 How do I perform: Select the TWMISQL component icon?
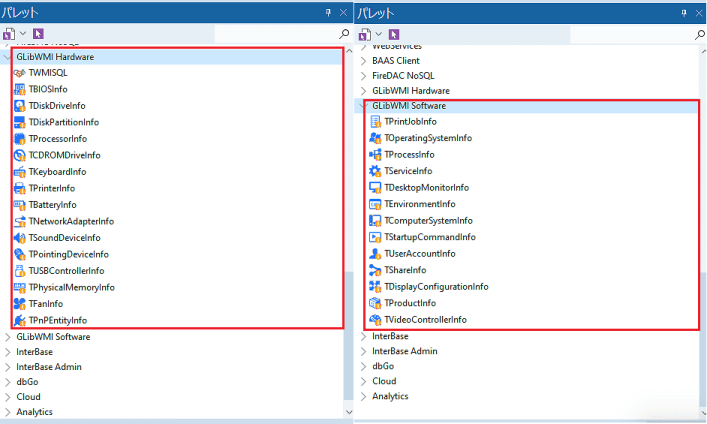tap(19, 73)
